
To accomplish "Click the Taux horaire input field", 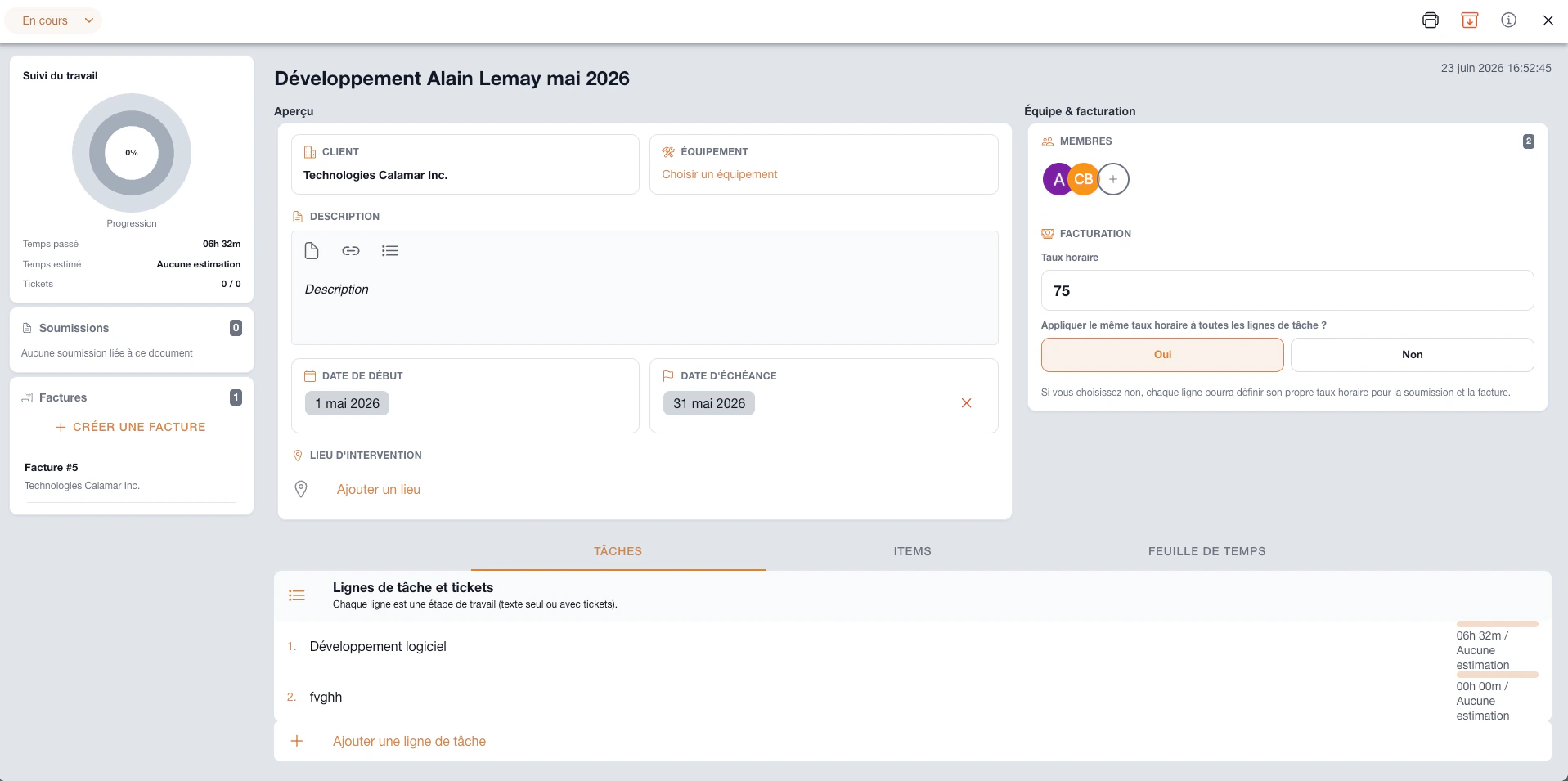I will (1287, 290).
